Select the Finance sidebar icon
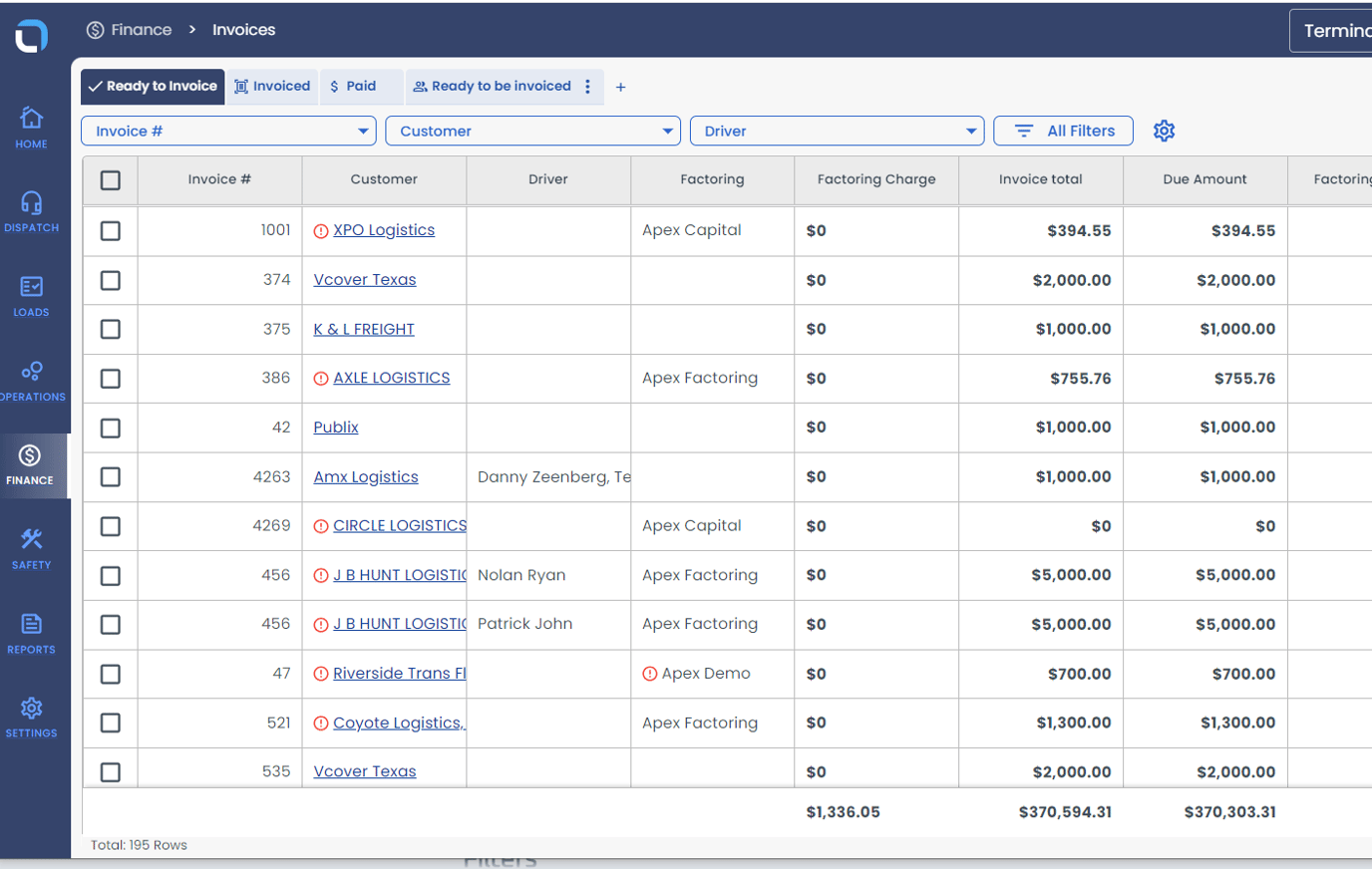 31,464
